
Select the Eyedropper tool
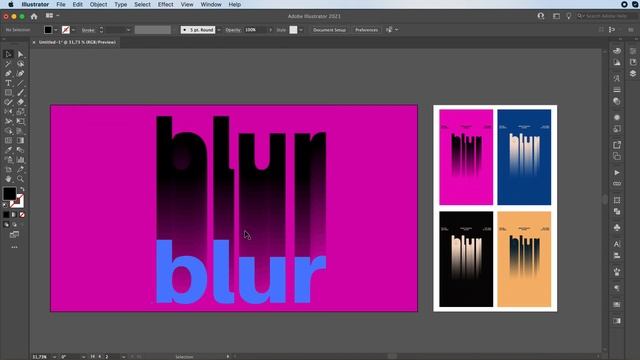[8, 150]
